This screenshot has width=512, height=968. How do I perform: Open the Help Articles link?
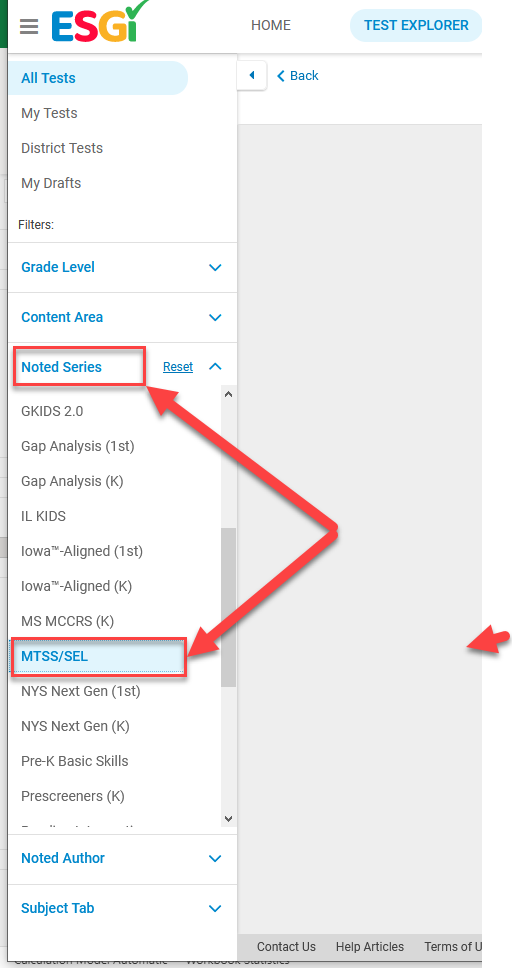pos(370,946)
